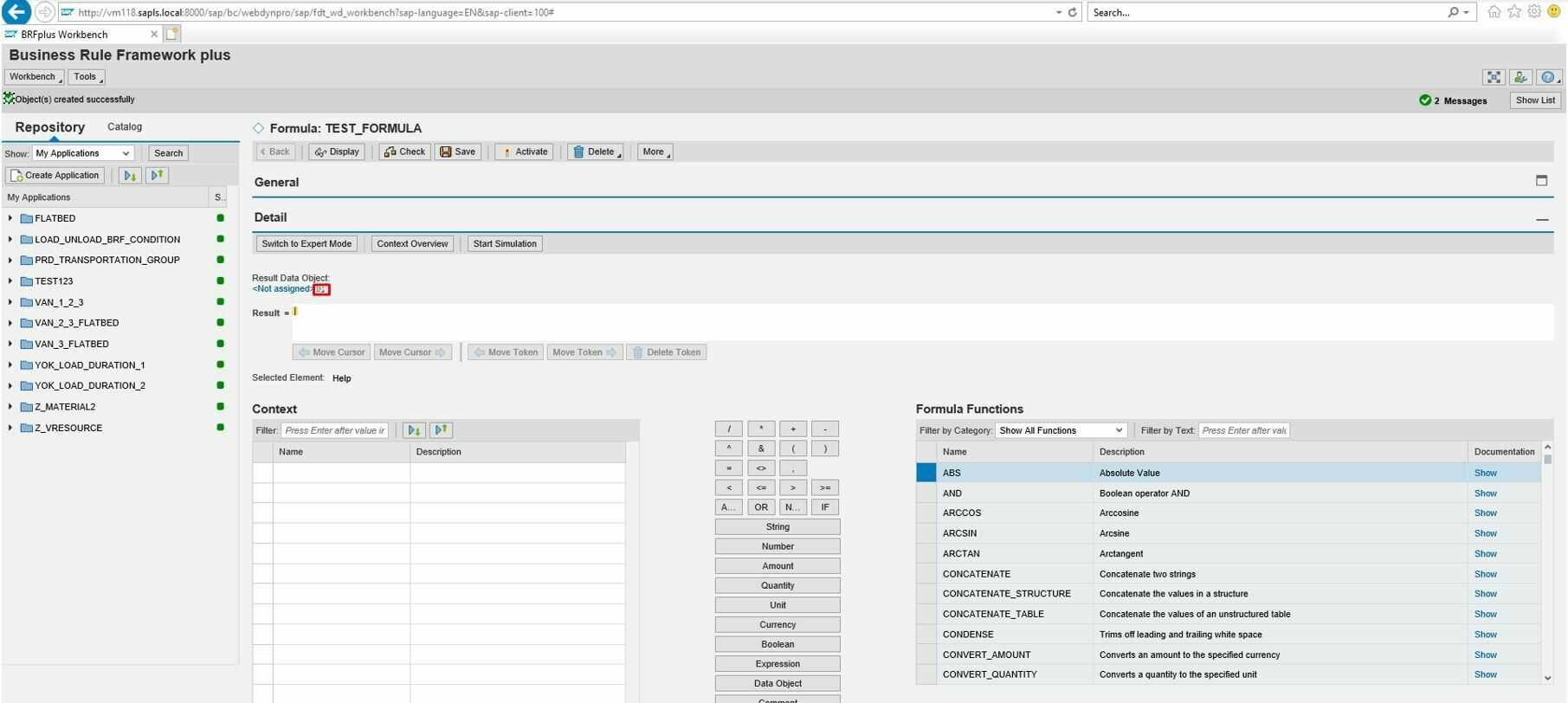This screenshot has width=1568, height=703.
Task: Click the Activate button
Action: point(525,152)
